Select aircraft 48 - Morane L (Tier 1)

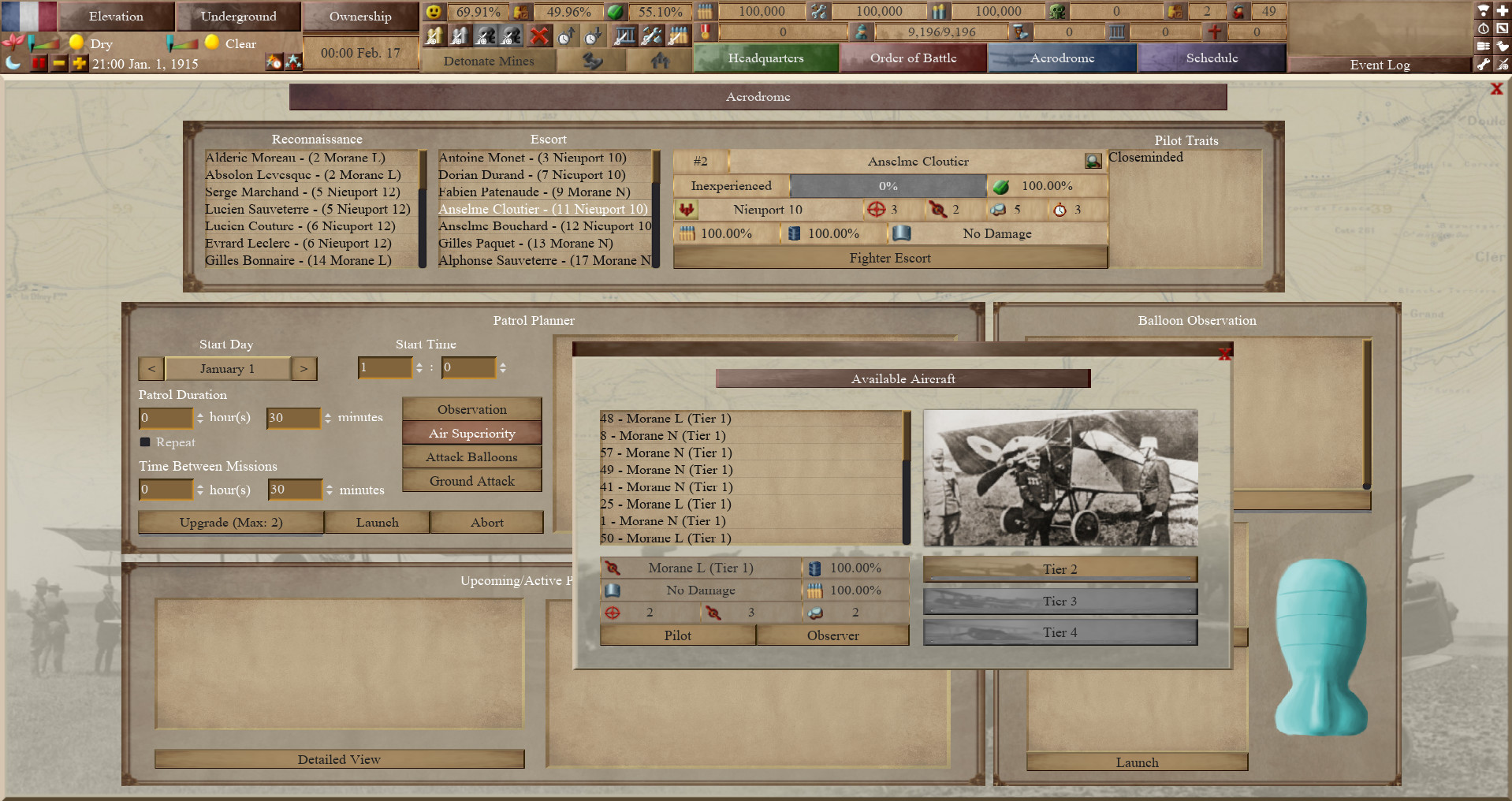click(665, 418)
